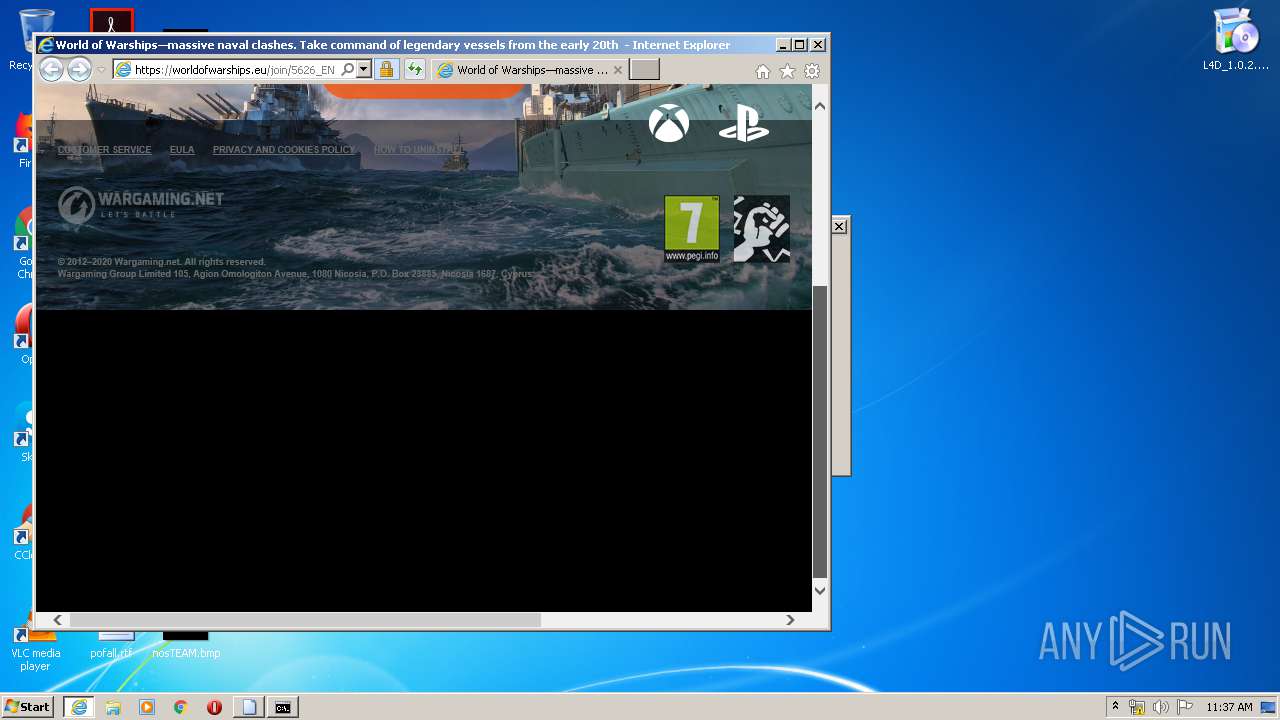Close the World of Warships tab
The height and width of the screenshot is (720, 1280).
point(618,70)
